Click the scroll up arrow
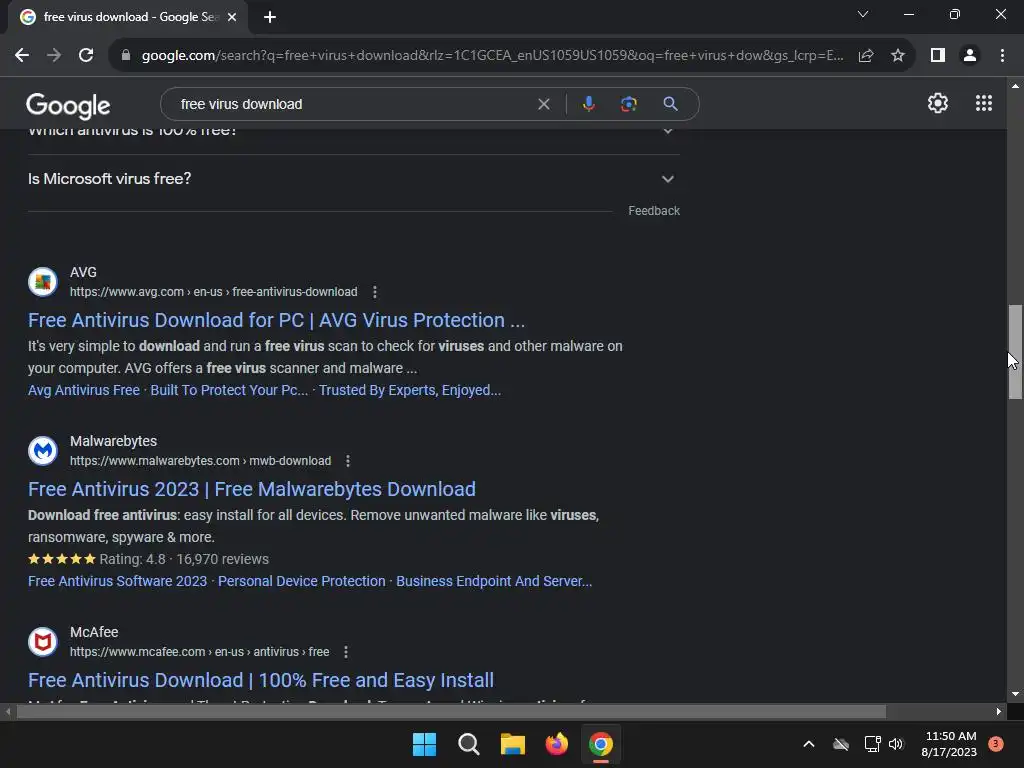This screenshot has width=1024, height=768. point(1015,86)
